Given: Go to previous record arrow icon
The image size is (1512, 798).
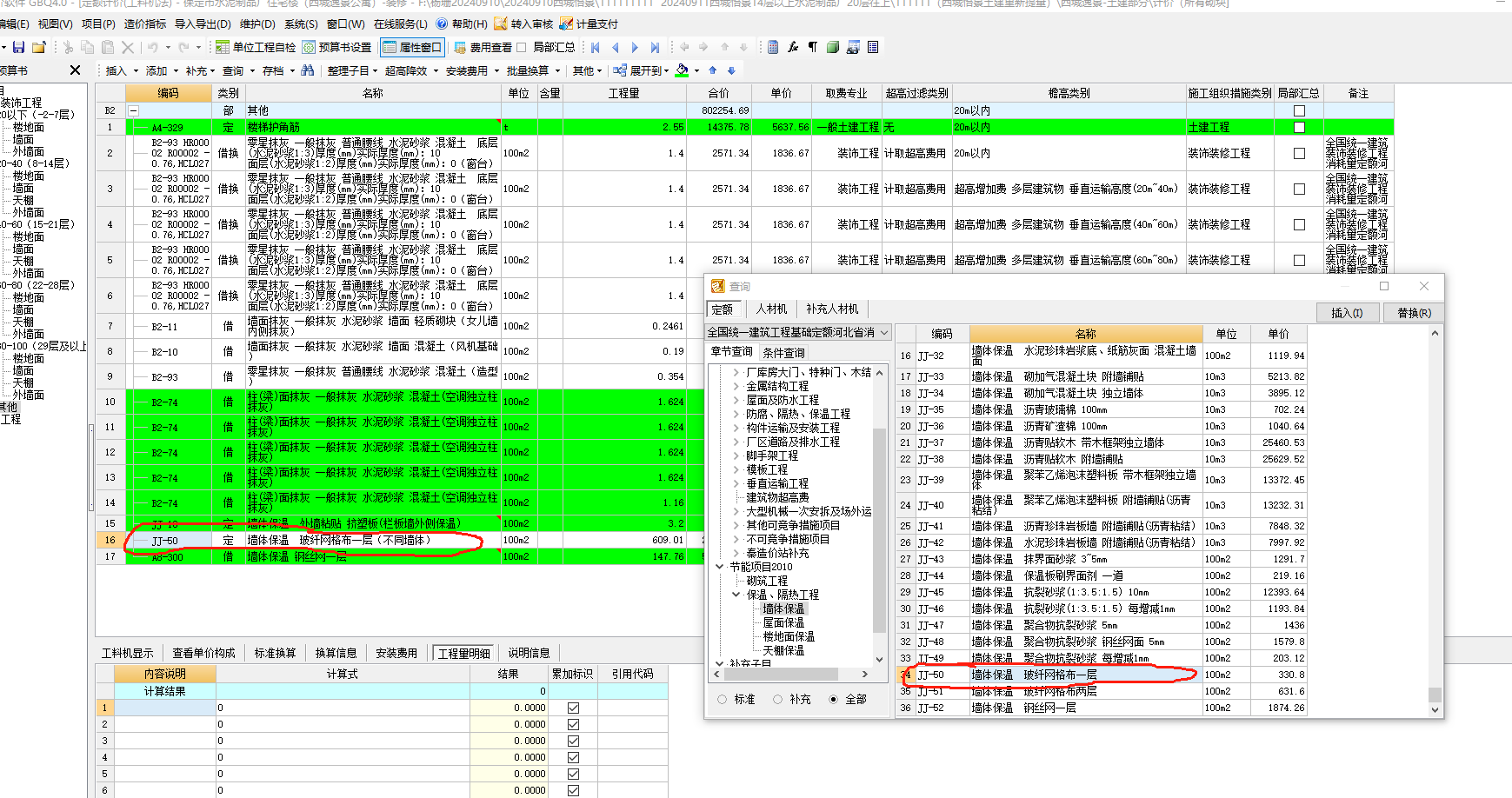Looking at the screenshot, I should 616,47.
